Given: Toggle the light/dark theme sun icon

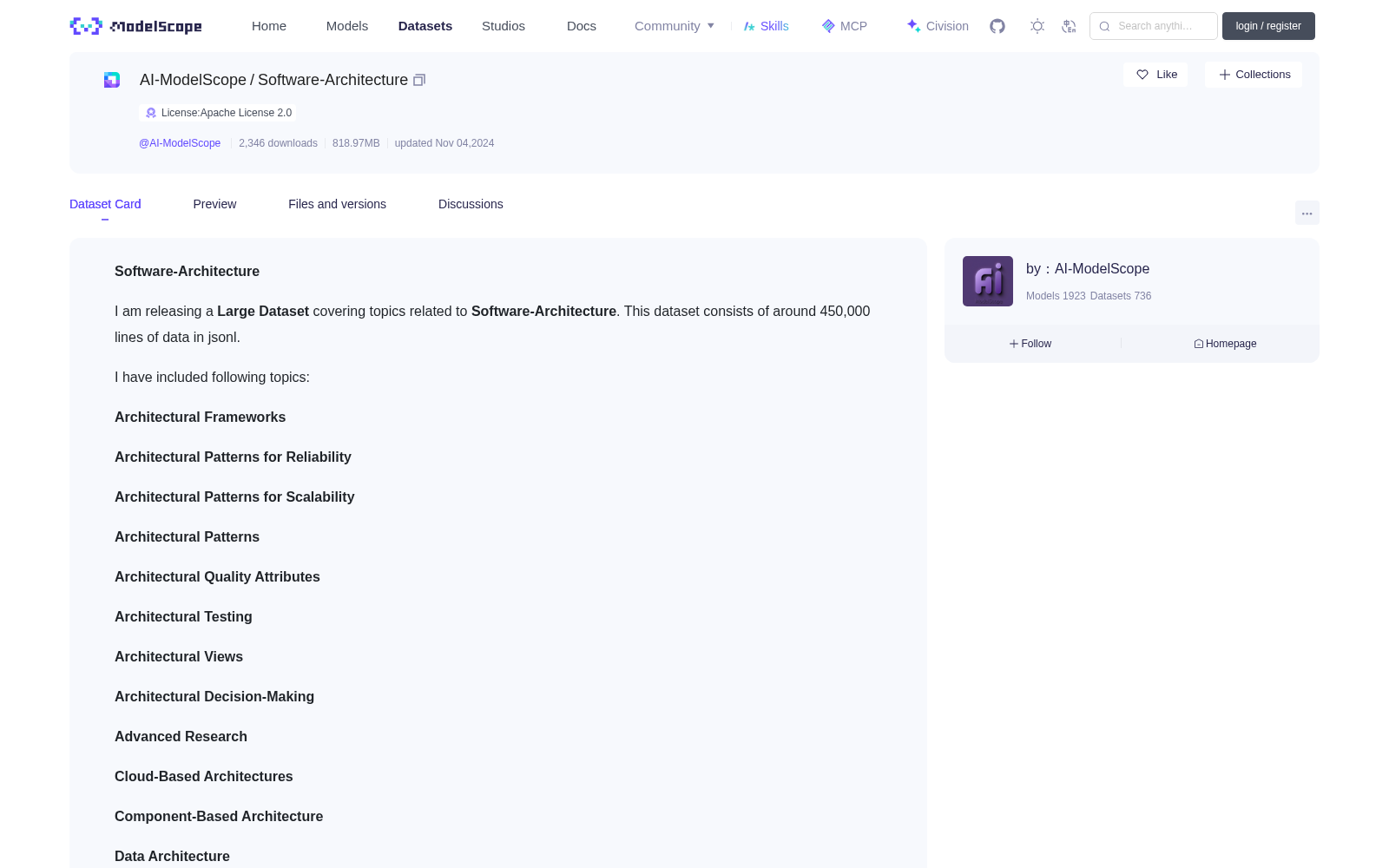Looking at the screenshot, I should pyautogui.click(x=1037, y=26).
